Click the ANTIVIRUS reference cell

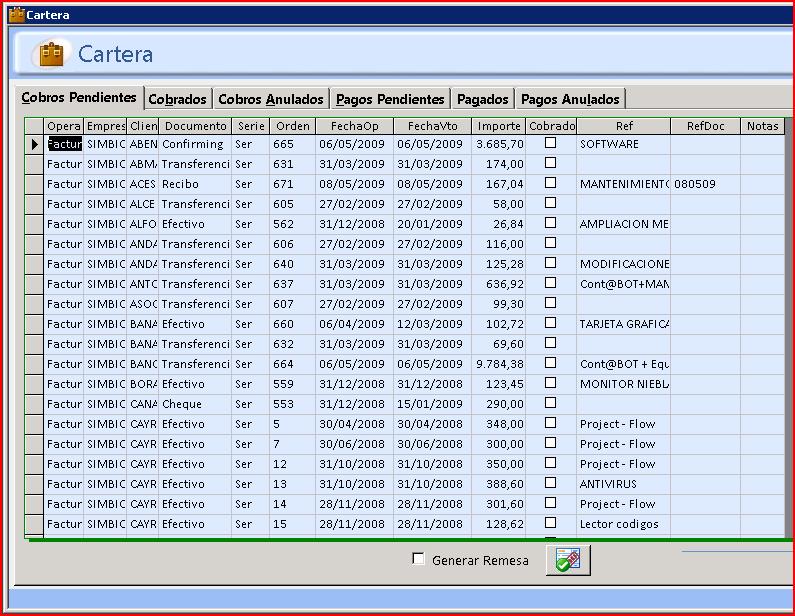coord(624,485)
